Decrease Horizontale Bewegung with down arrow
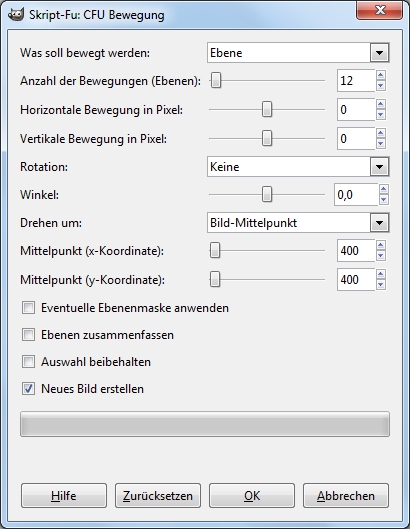410x529 pixels. pyautogui.click(x=381, y=115)
